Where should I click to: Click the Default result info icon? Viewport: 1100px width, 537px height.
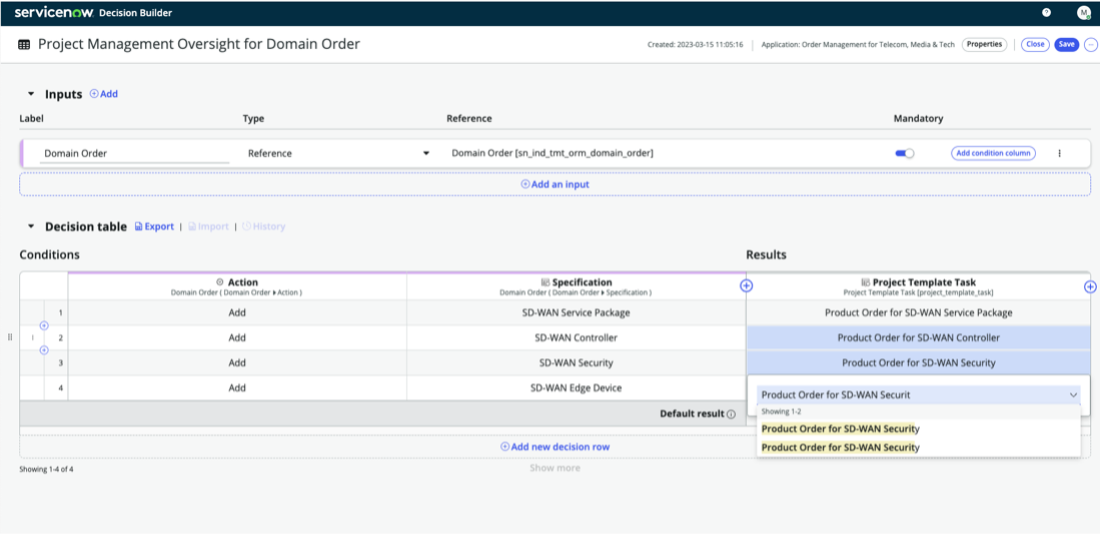point(731,414)
